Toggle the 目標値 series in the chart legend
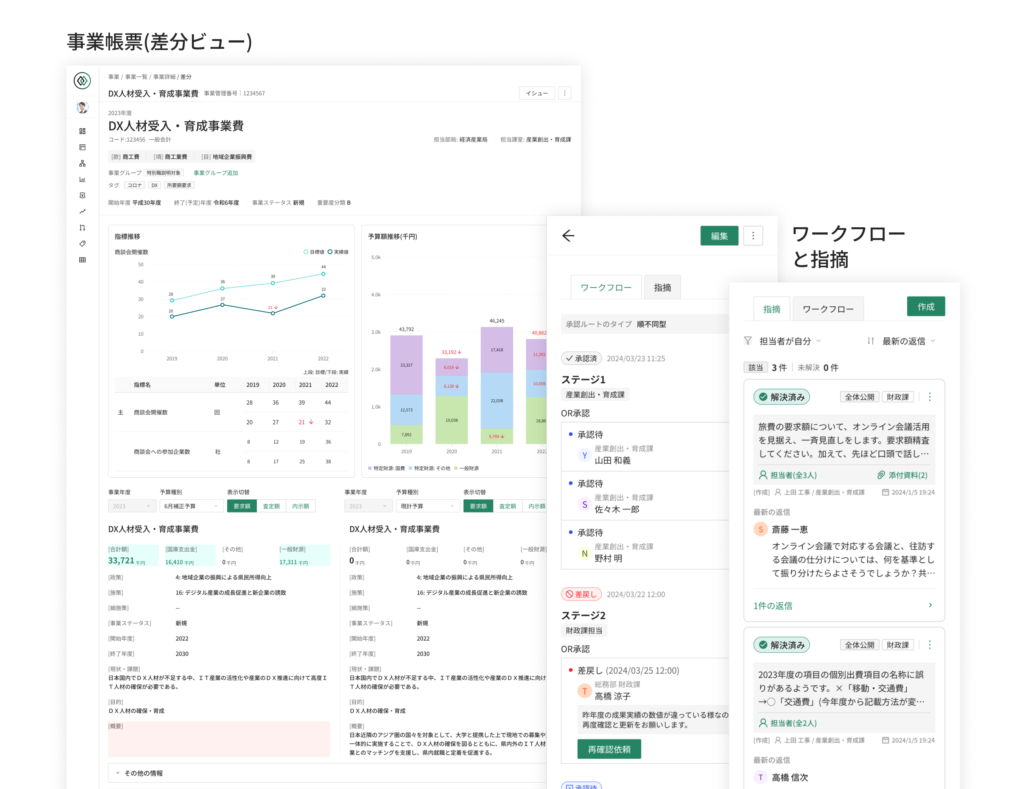The height and width of the screenshot is (789, 1024). pos(315,252)
